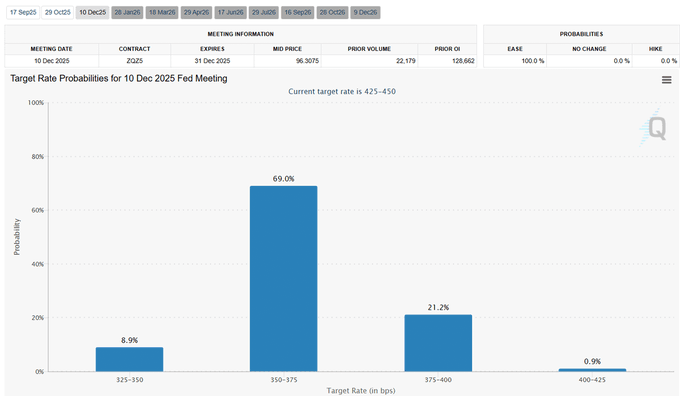Click the 69.0% bar for 350-375
The height and width of the screenshot is (396, 680).
pos(284,278)
